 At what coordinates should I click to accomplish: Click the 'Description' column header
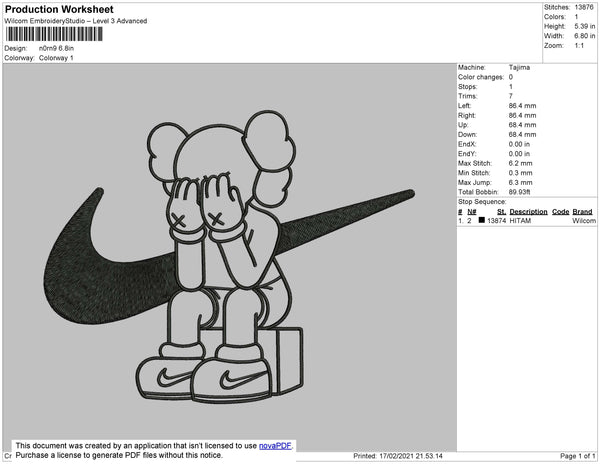coord(528,212)
